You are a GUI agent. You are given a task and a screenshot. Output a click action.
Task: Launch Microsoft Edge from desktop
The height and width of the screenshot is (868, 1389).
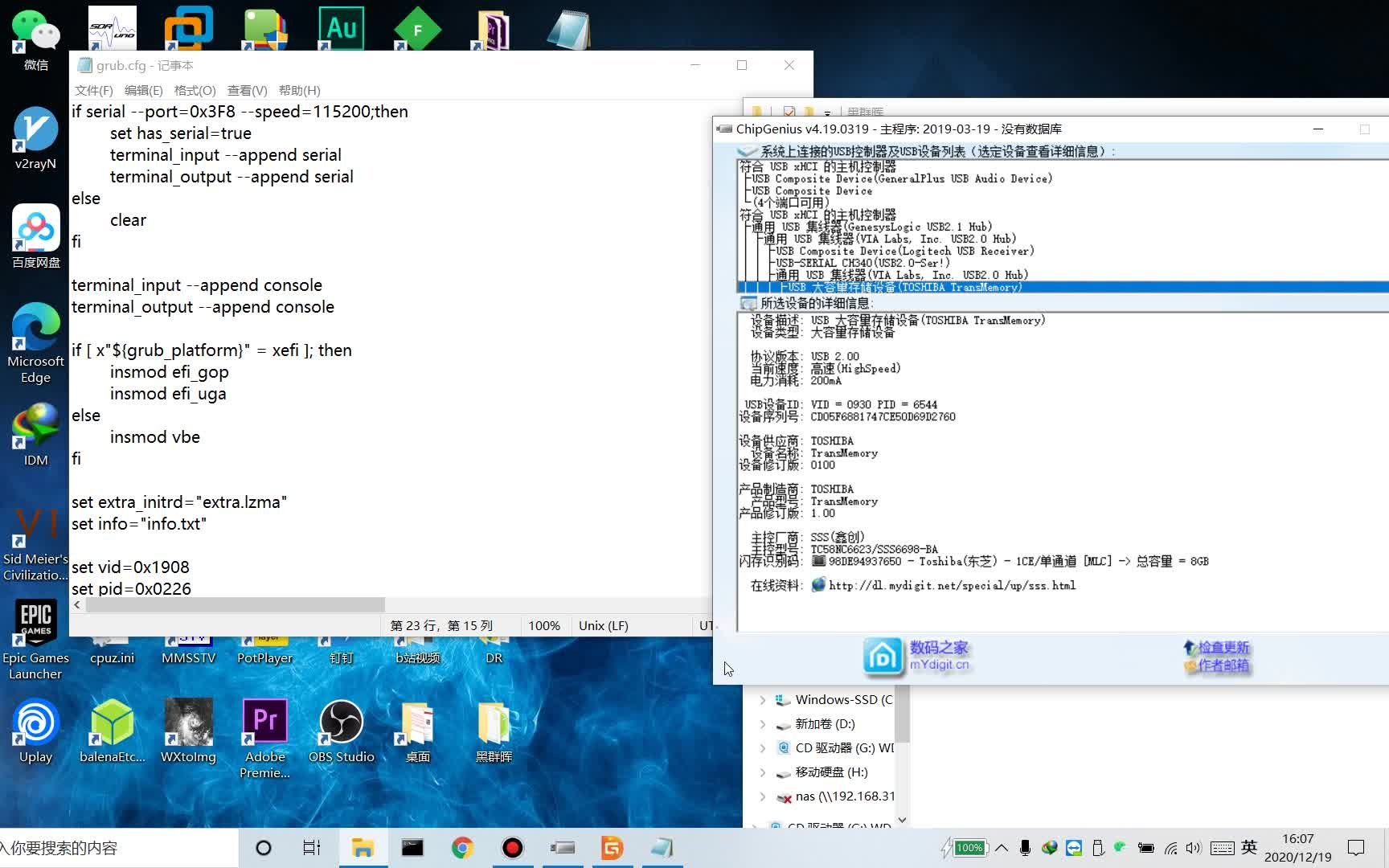point(35,343)
